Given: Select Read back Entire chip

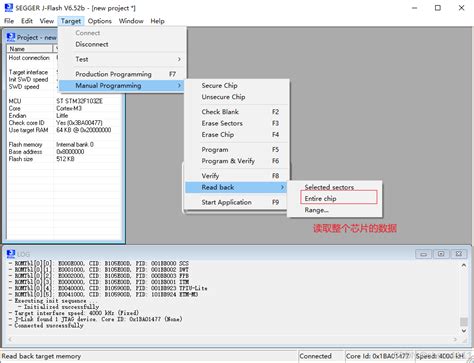Looking at the screenshot, I should [334, 199].
